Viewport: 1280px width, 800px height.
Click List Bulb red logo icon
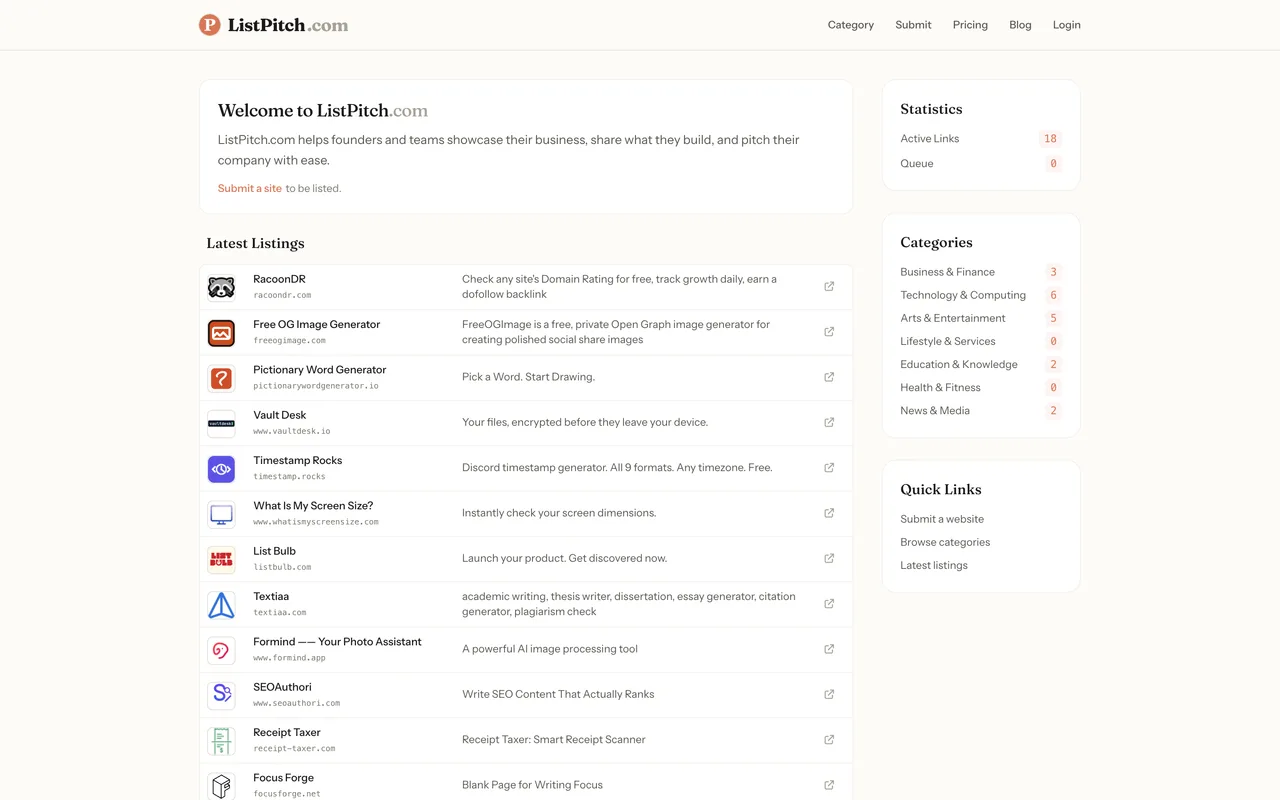point(221,559)
